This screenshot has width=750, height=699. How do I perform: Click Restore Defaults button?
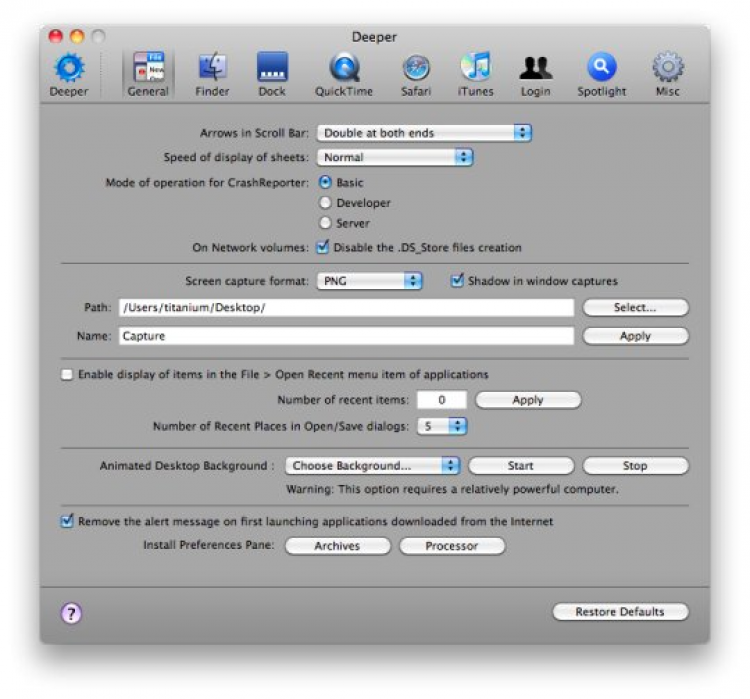[x=620, y=612]
